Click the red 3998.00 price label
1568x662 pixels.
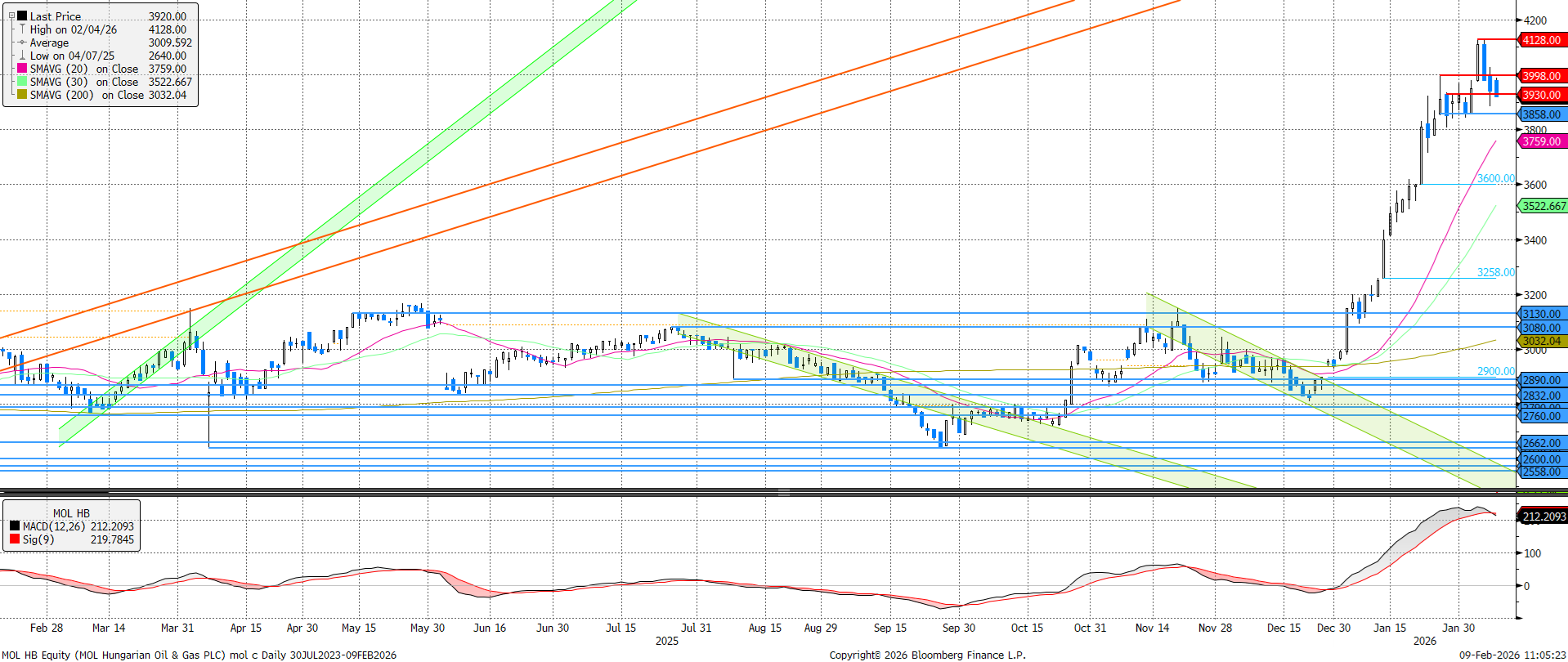pyautogui.click(x=1541, y=76)
